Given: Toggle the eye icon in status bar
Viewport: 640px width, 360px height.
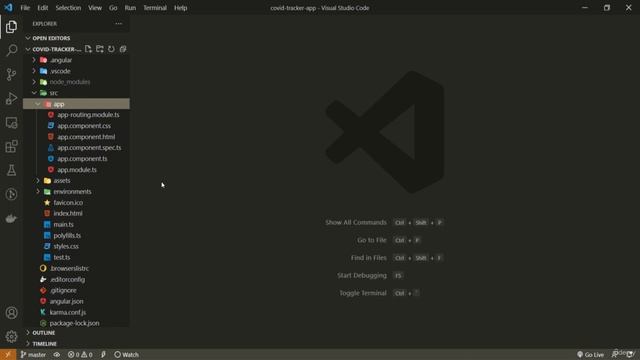Looking at the screenshot, I should coord(57,355).
